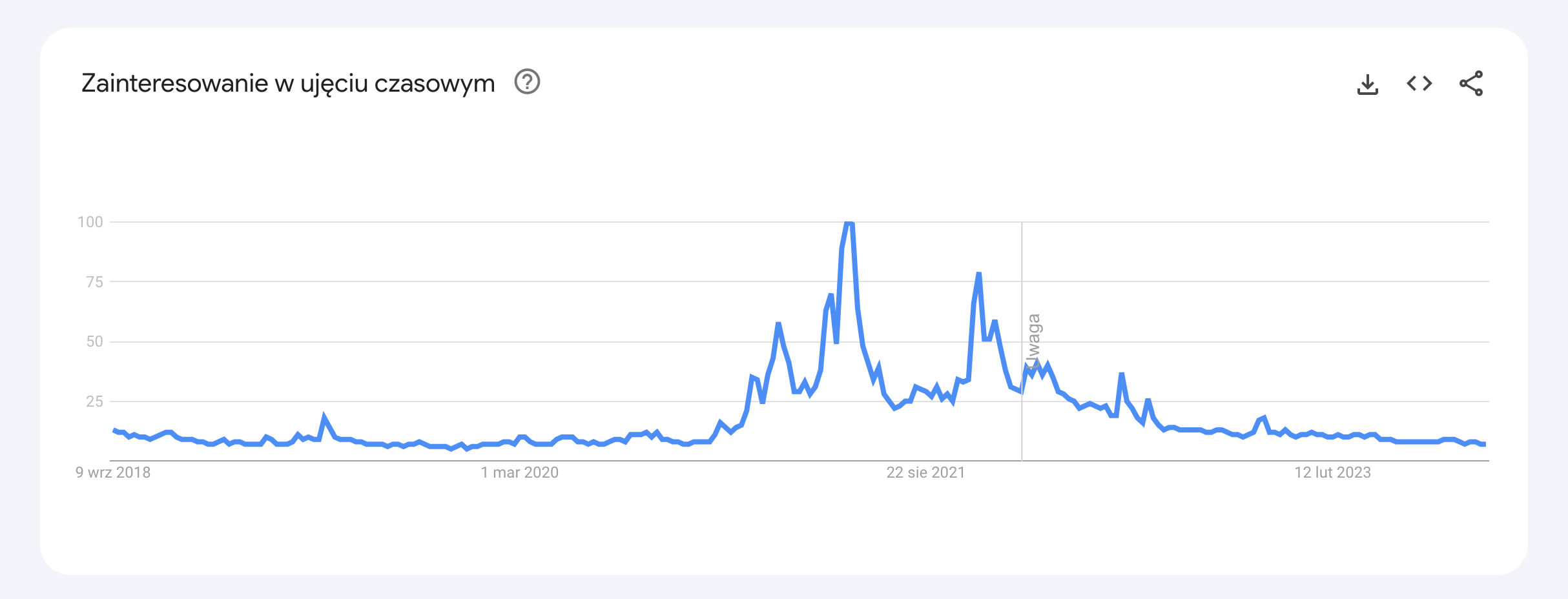Click the highest peak of the trend line
The width and height of the screenshot is (1568, 599).
849,223
